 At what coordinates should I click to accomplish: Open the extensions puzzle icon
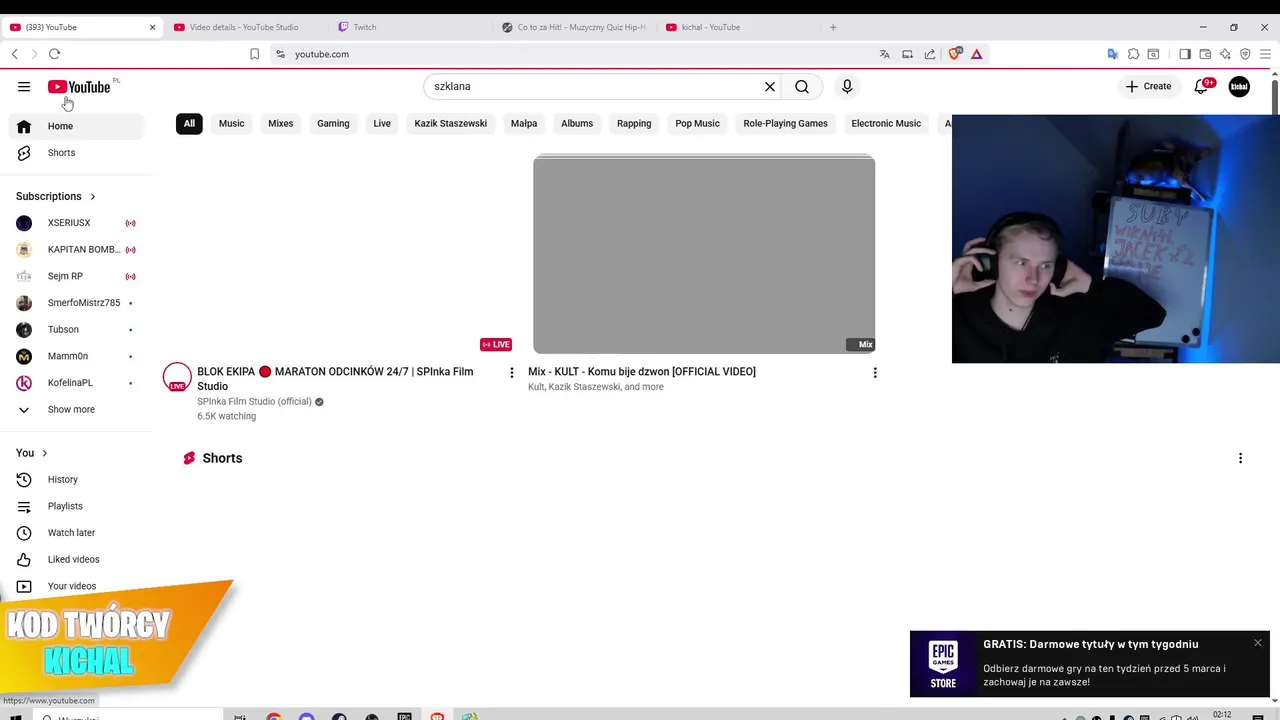(1133, 54)
